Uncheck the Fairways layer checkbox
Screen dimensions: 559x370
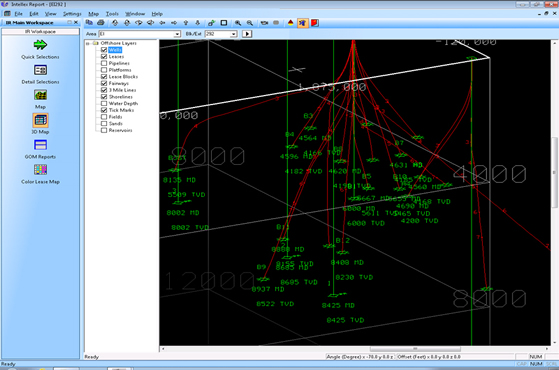[104, 83]
